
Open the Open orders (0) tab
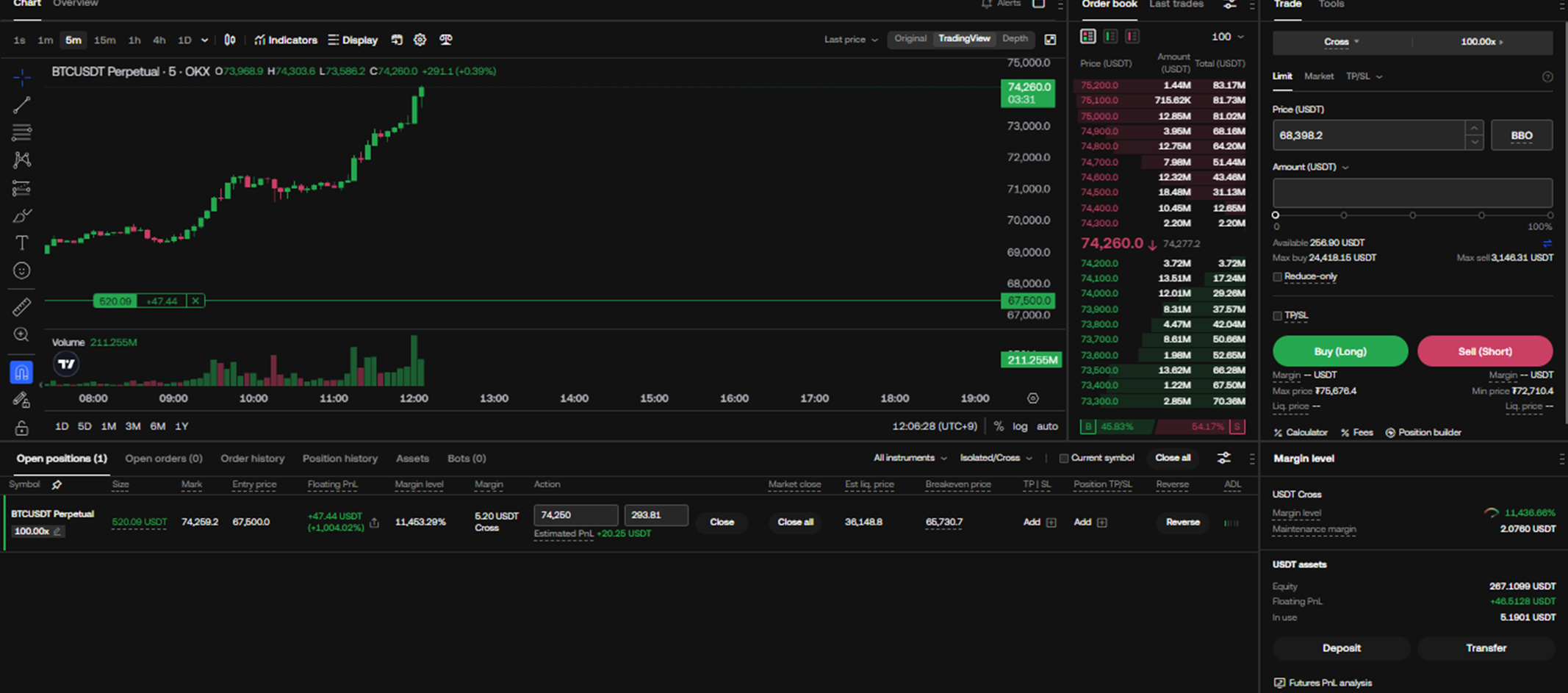point(164,459)
